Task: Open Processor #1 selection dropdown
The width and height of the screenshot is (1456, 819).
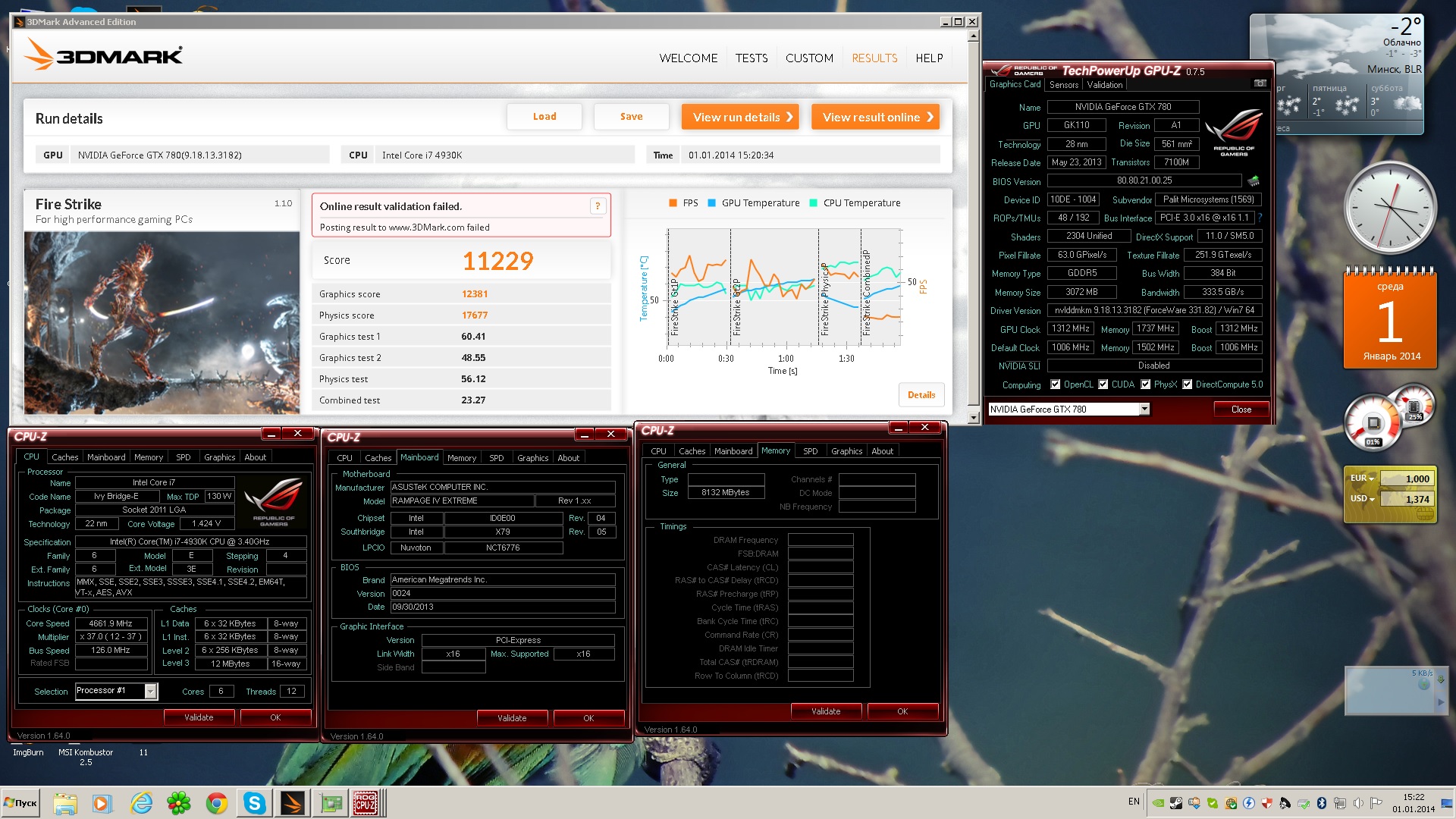Action: click(x=151, y=691)
